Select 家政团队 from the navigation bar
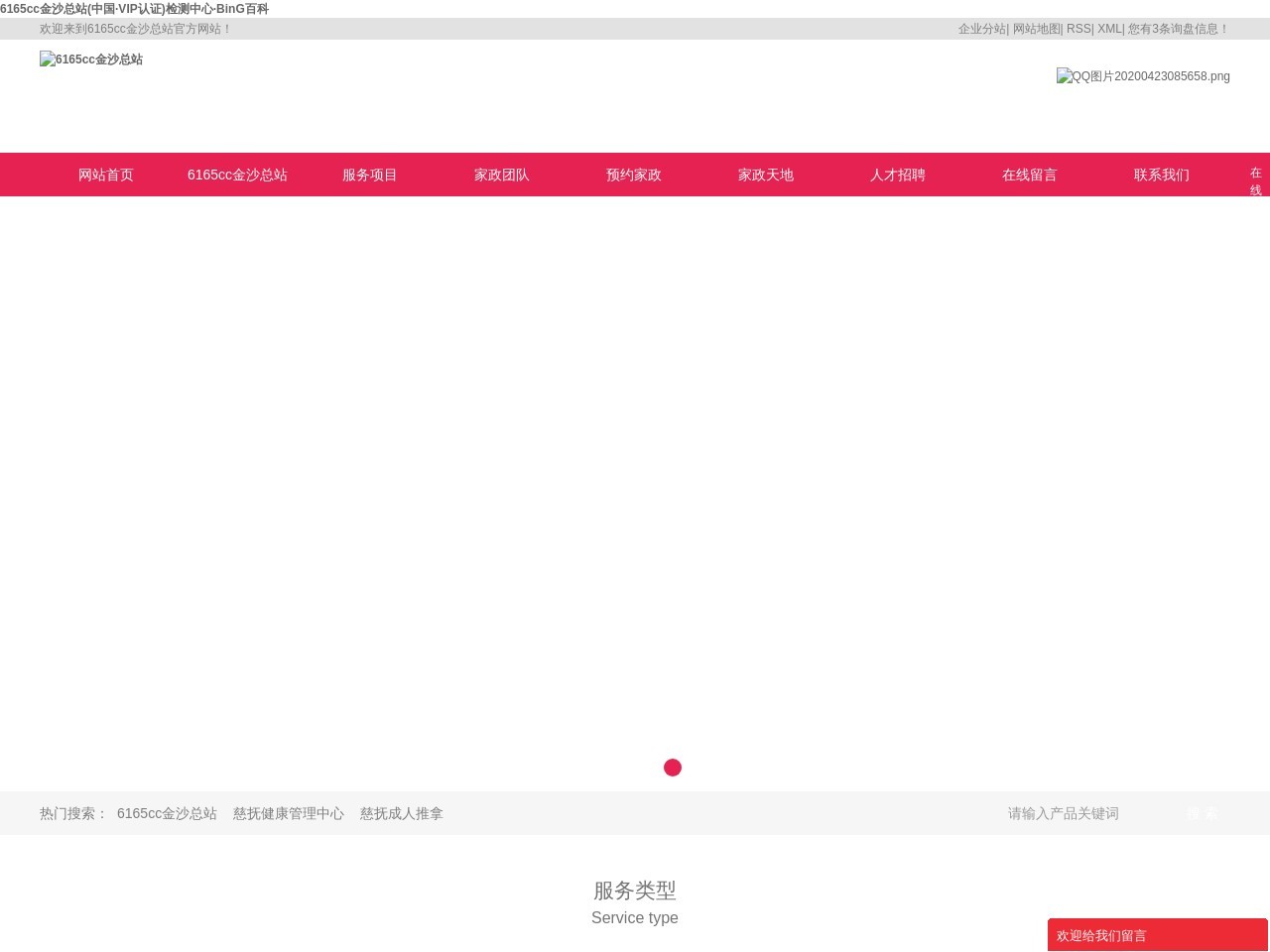Image resolution: width=1270 pixels, height=952 pixels. point(501,175)
